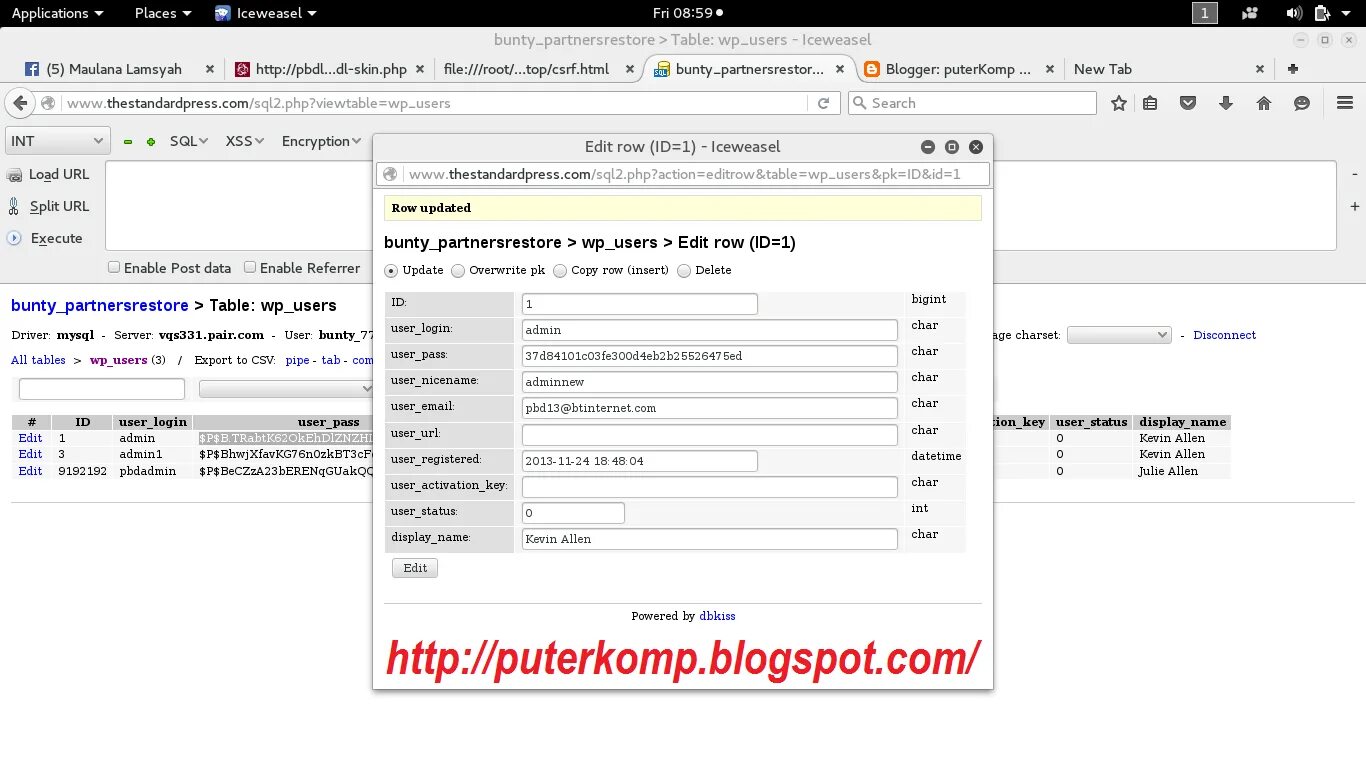This screenshot has width=1366, height=768.
Task: Open a new tab with plus icon
Action: point(1293,69)
